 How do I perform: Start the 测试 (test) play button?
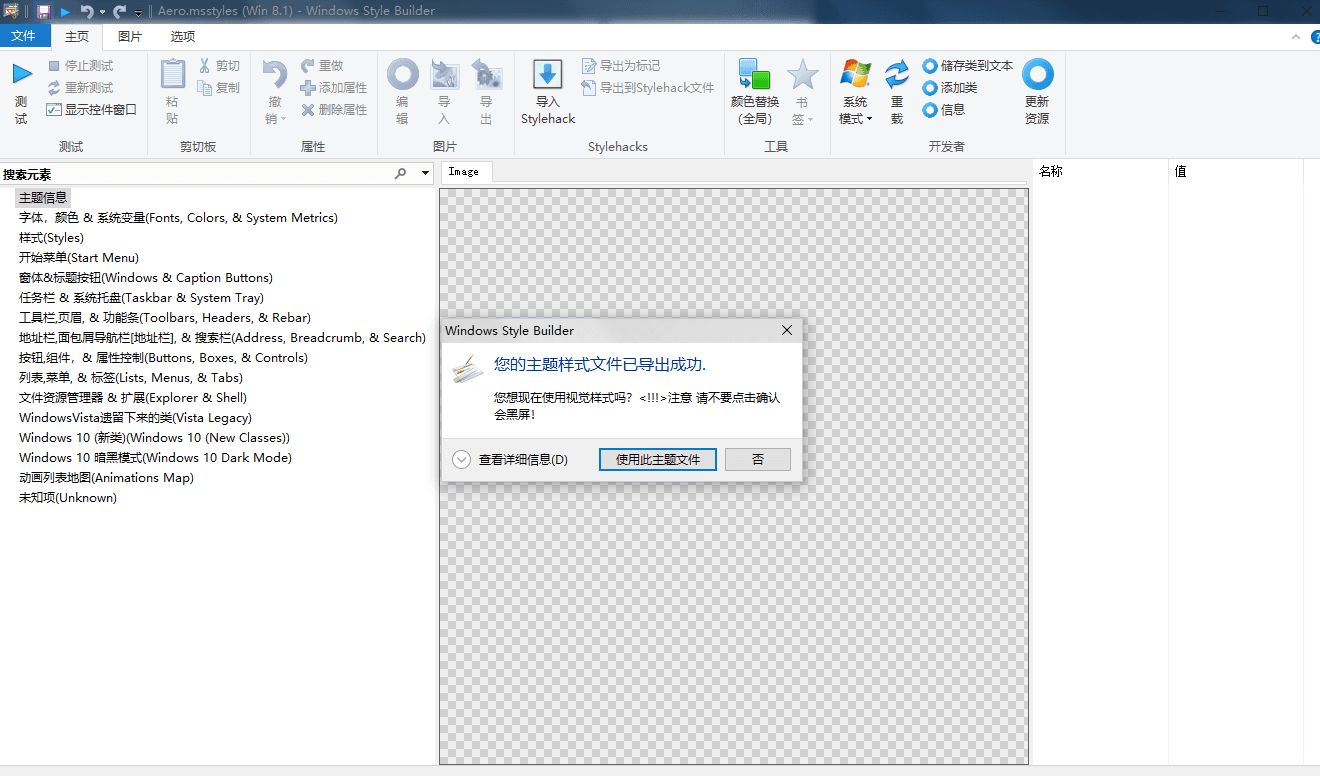(x=22, y=73)
